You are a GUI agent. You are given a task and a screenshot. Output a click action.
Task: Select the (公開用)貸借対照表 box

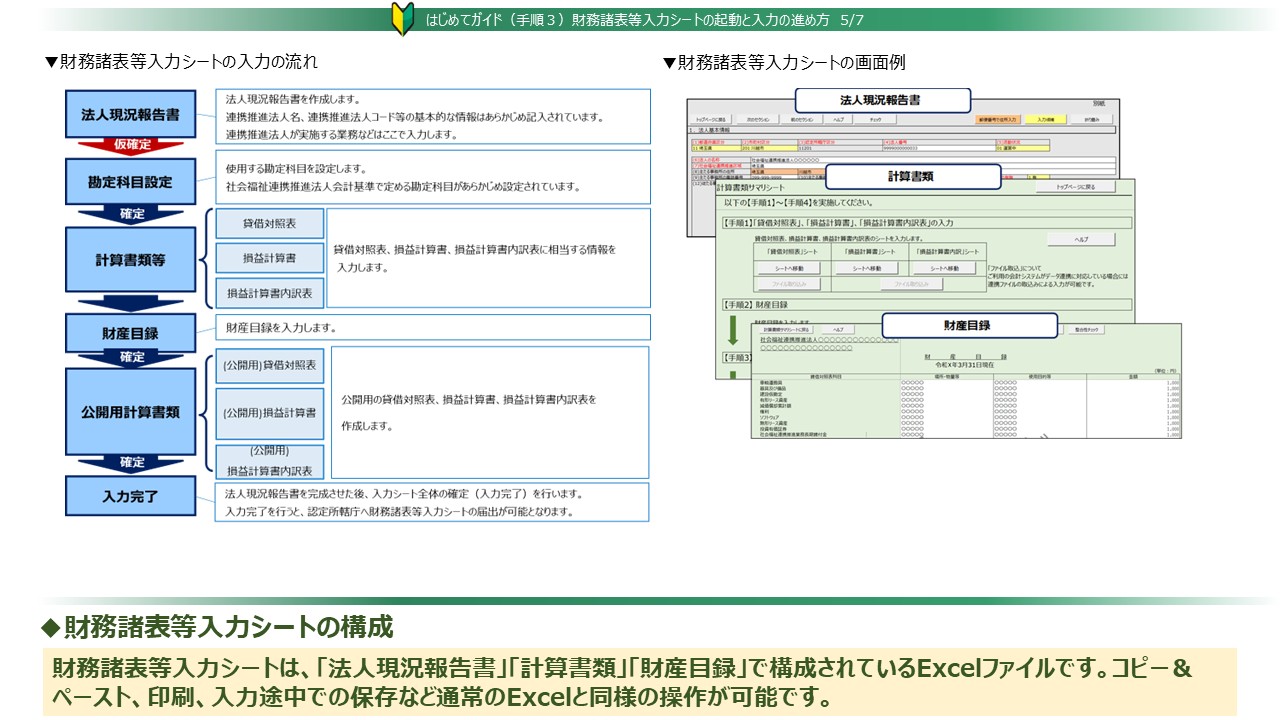click(269, 366)
